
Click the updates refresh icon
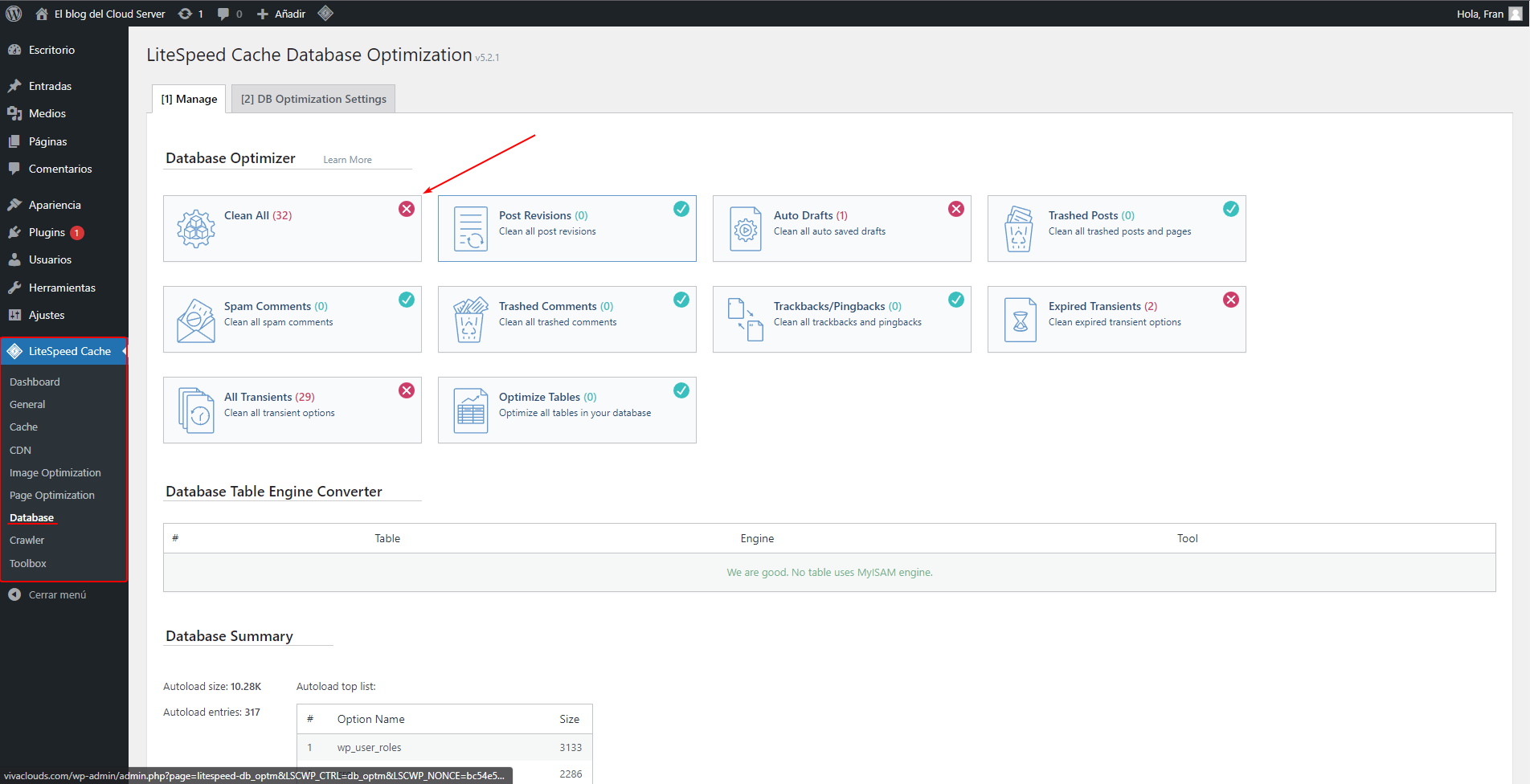point(185,14)
